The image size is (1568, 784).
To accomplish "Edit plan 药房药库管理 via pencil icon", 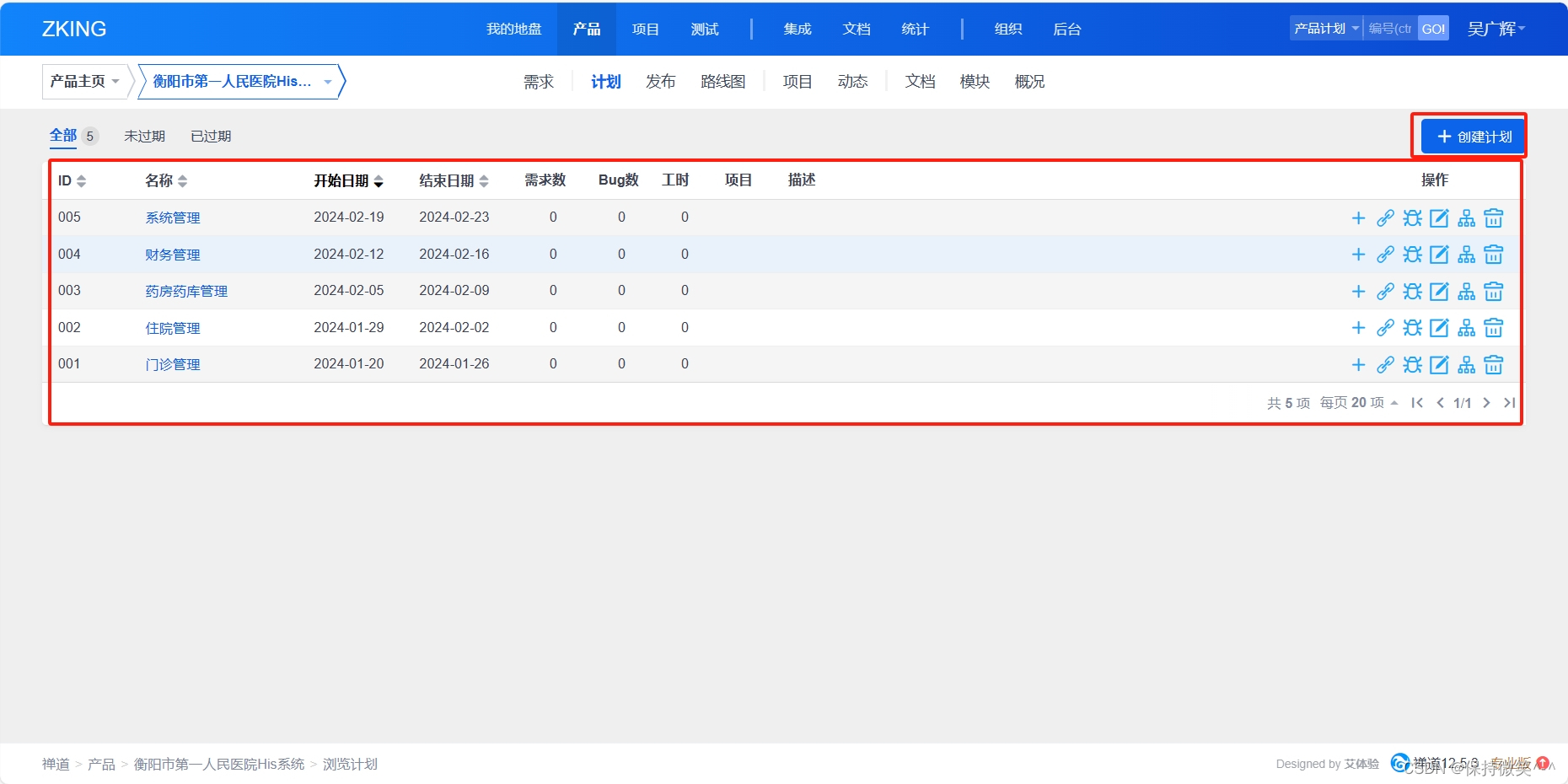I will pyautogui.click(x=1439, y=292).
